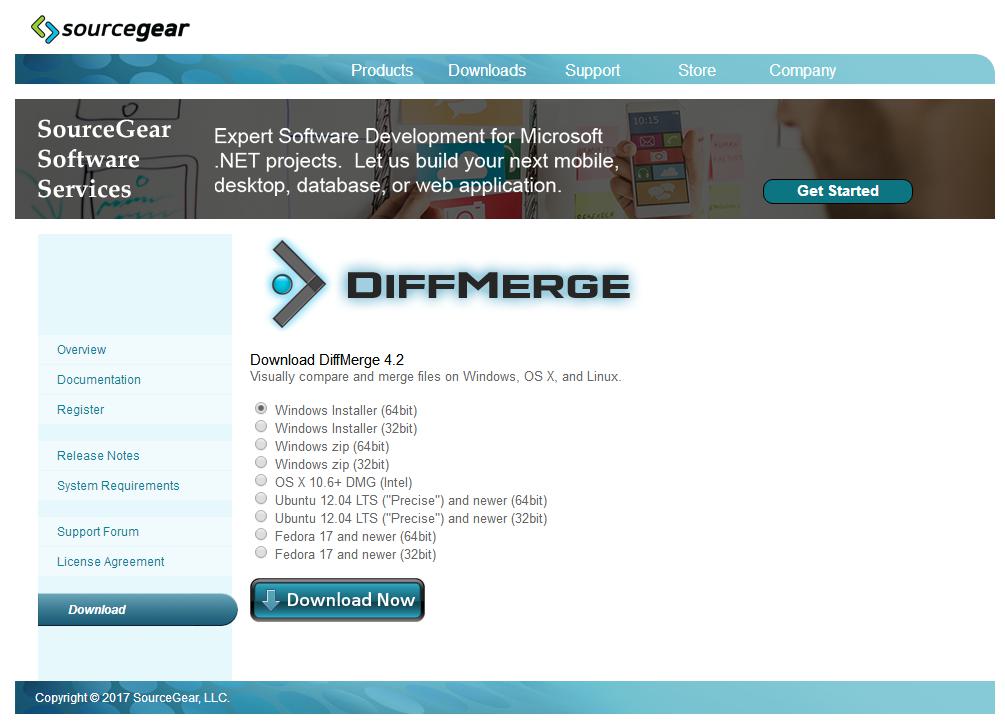Click the 'Visually compare and merge files' description
Image resolution: width=1005 pixels, height=721 pixels.
pyautogui.click(x=436, y=377)
